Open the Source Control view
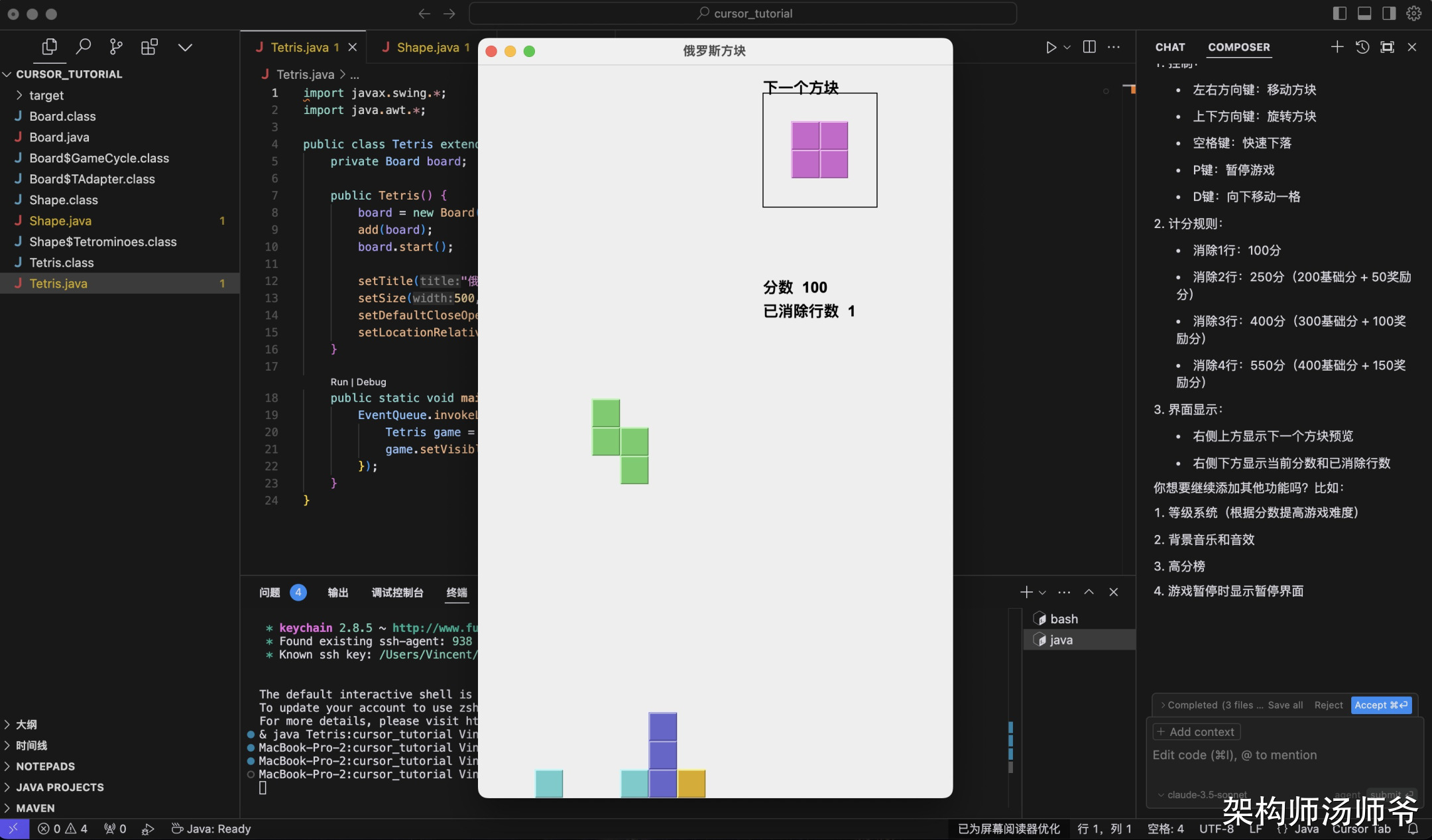Viewport: 1432px width, 840px height. [x=116, y=46]
